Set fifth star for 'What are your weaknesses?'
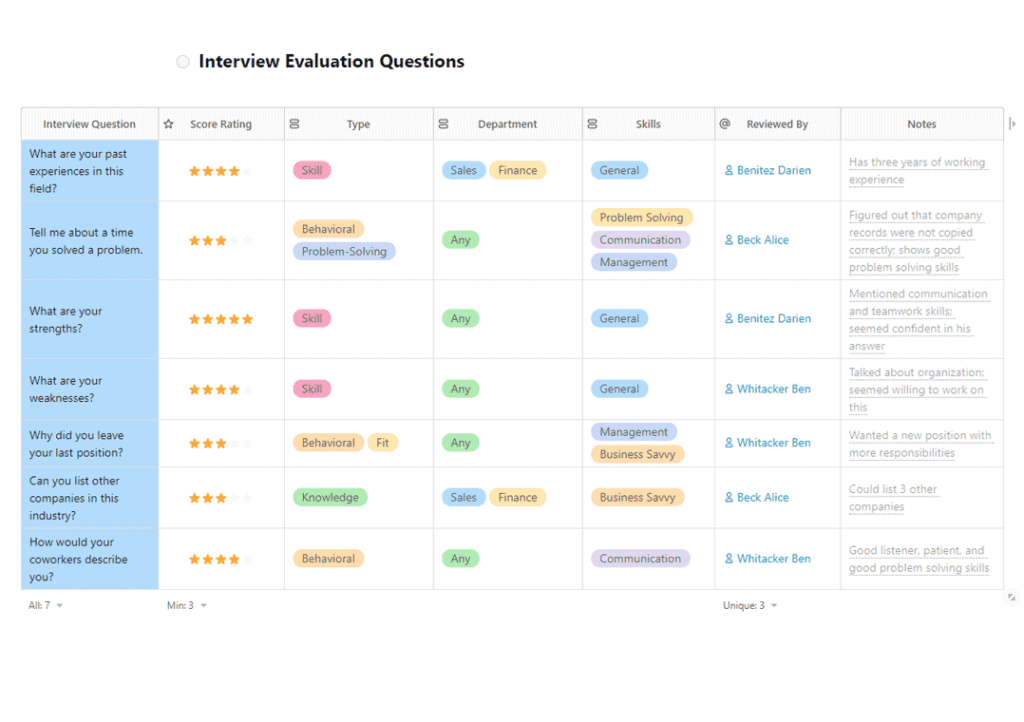This screenshot has width=1024, height=722. pos(248,389)
